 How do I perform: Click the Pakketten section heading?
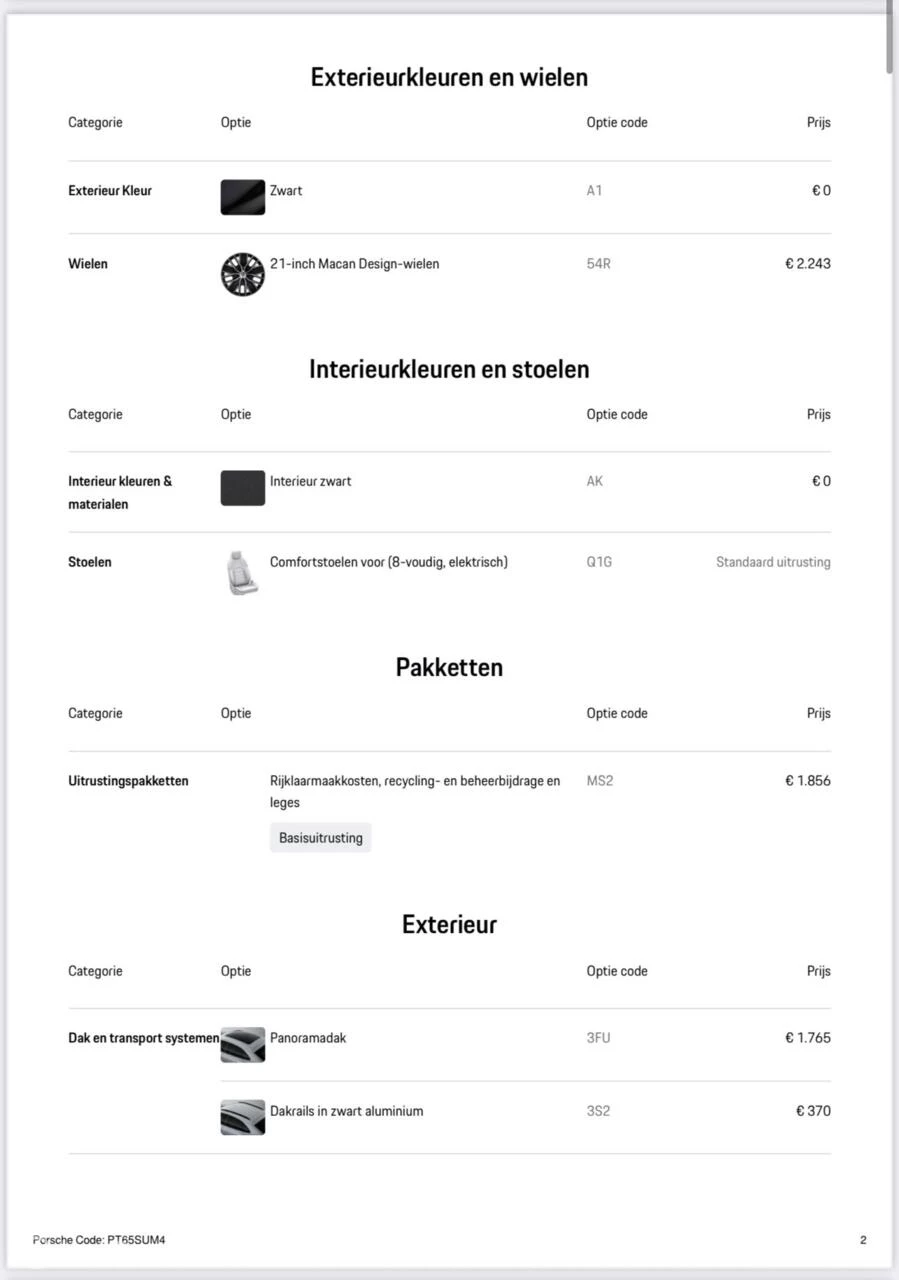[449, 667]
